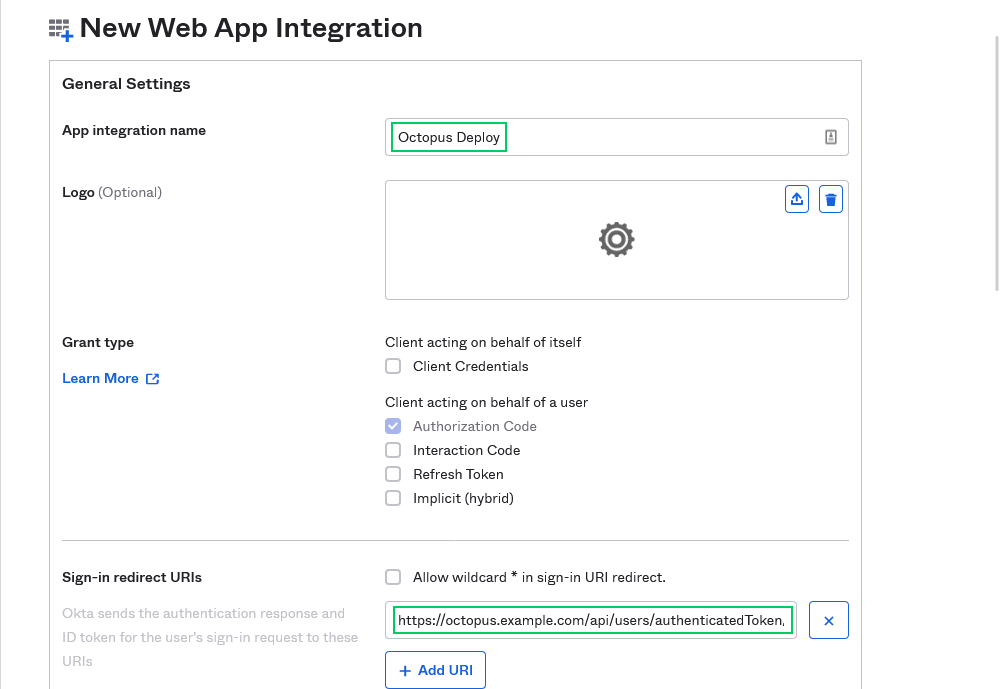Viewport: 1000px width, 689px height.
Task: Click the Logo (Optional) label
Action: pyautogui.click(x=112, y=192)
